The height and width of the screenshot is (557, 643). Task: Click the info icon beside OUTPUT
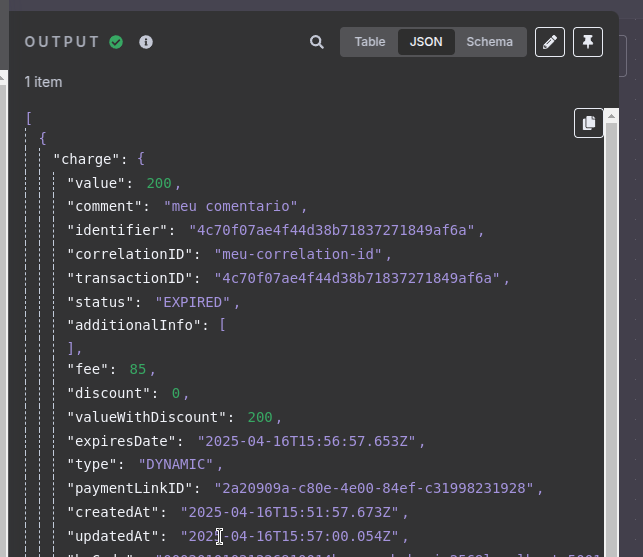point(146,42)
